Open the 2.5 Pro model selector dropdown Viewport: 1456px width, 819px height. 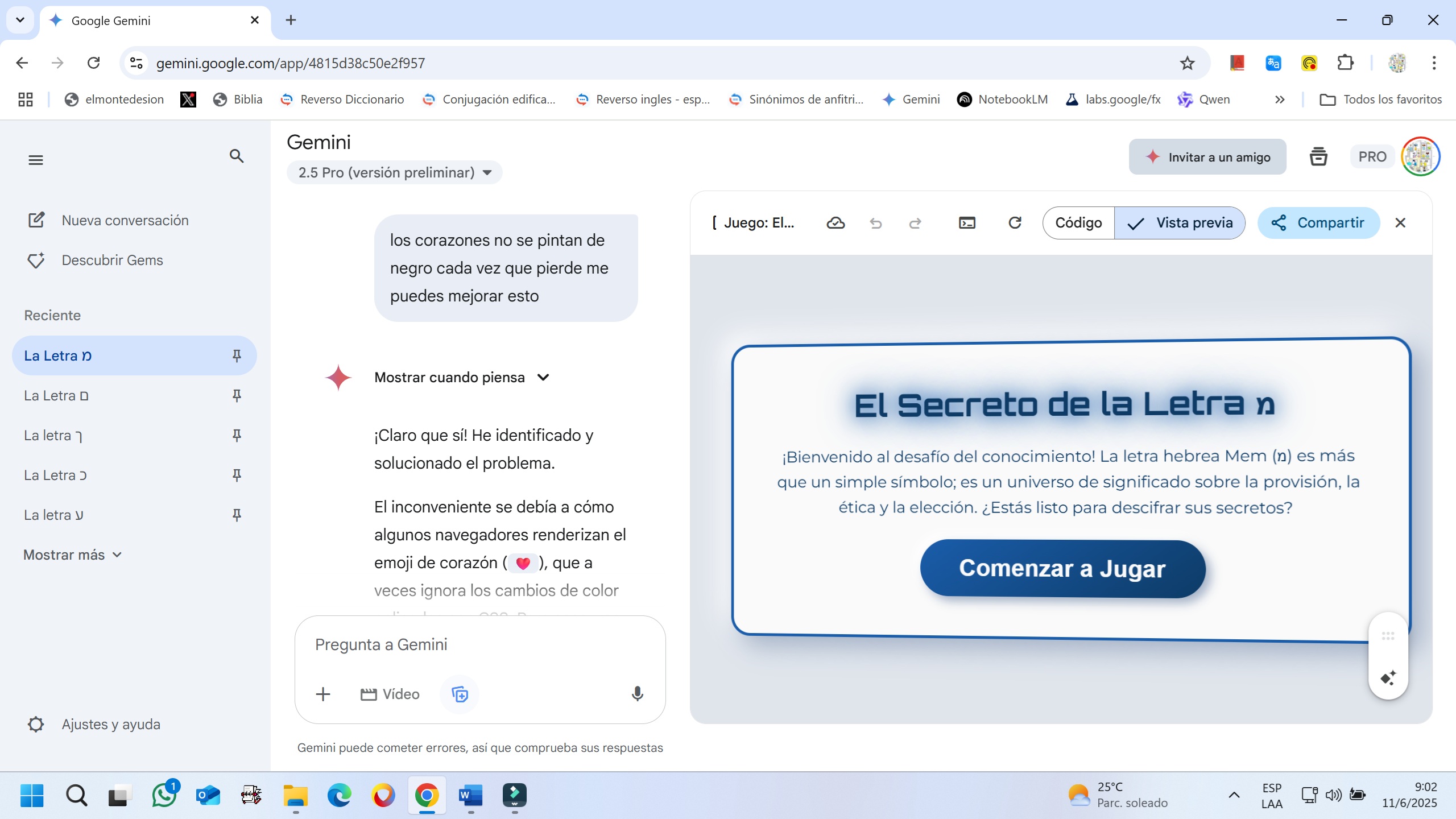tap(394, 173)
